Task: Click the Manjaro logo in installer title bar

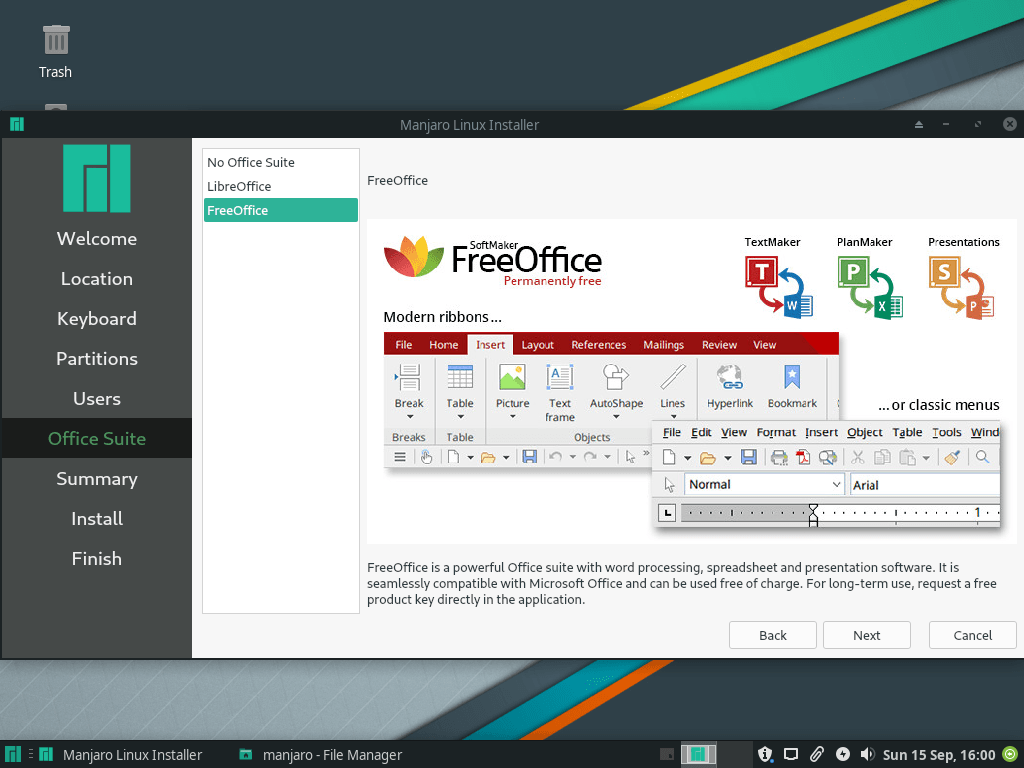Action: (x=17, y=124)
